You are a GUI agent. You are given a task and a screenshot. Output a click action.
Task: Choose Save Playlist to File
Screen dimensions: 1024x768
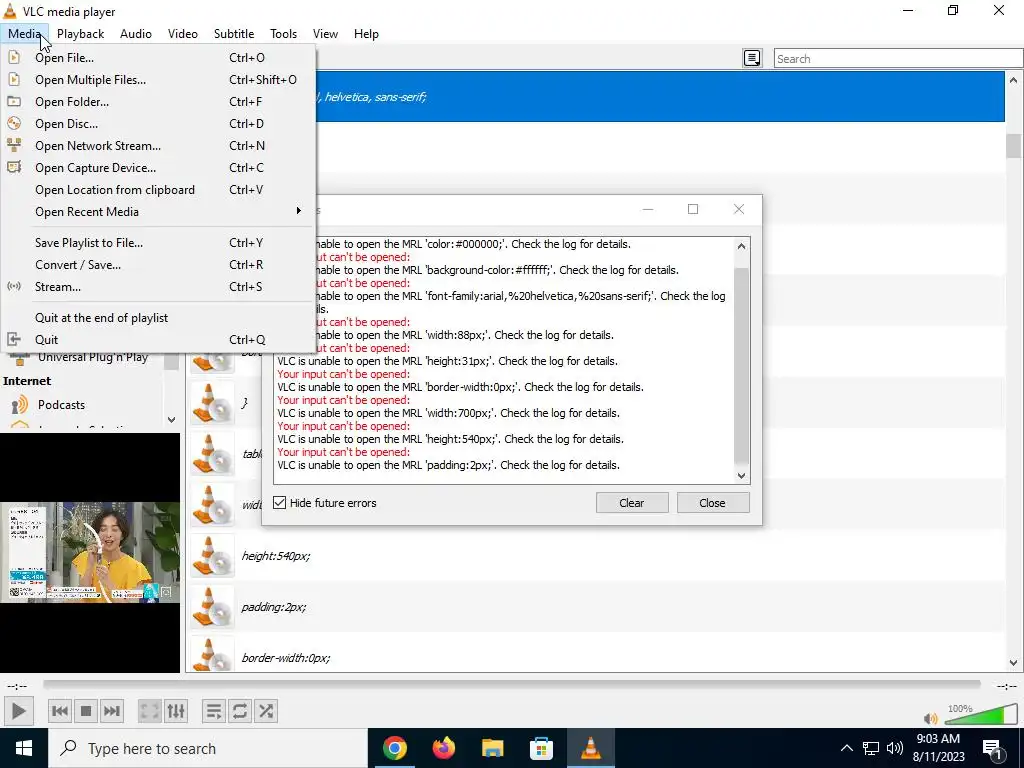coord(159,242)
